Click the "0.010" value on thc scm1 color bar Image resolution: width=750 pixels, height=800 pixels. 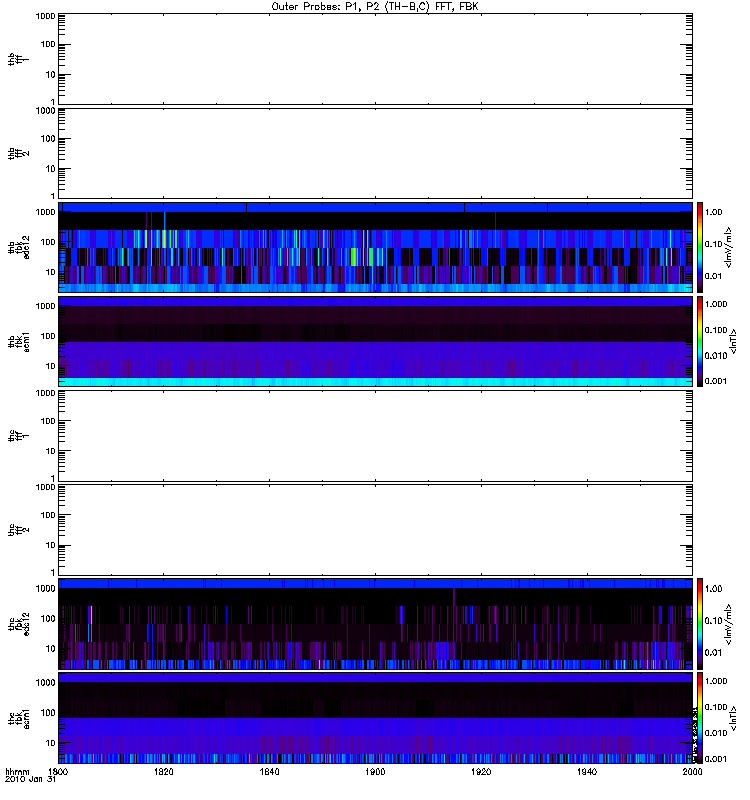716,733
